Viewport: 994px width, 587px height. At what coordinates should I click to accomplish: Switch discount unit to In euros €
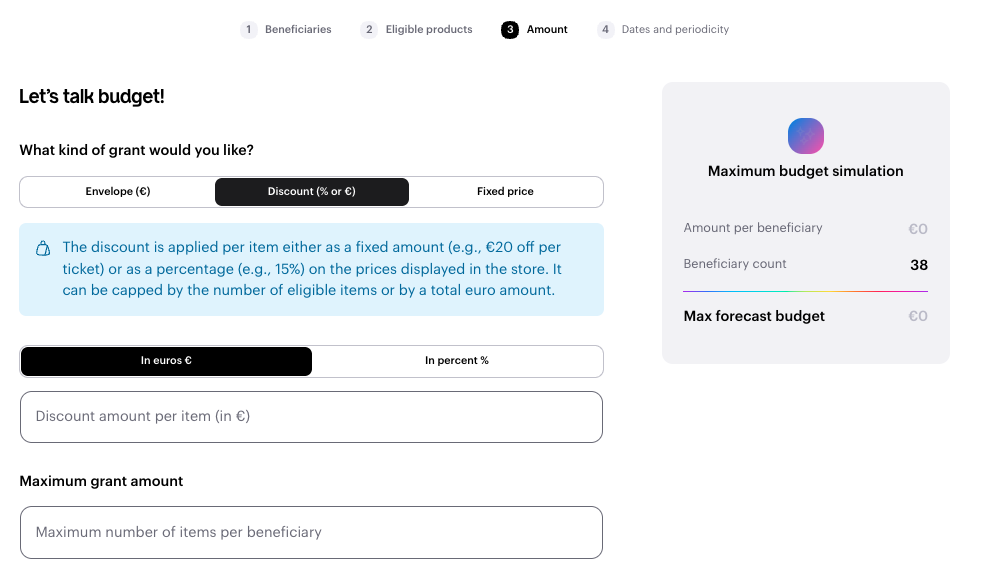pos(166,361)
